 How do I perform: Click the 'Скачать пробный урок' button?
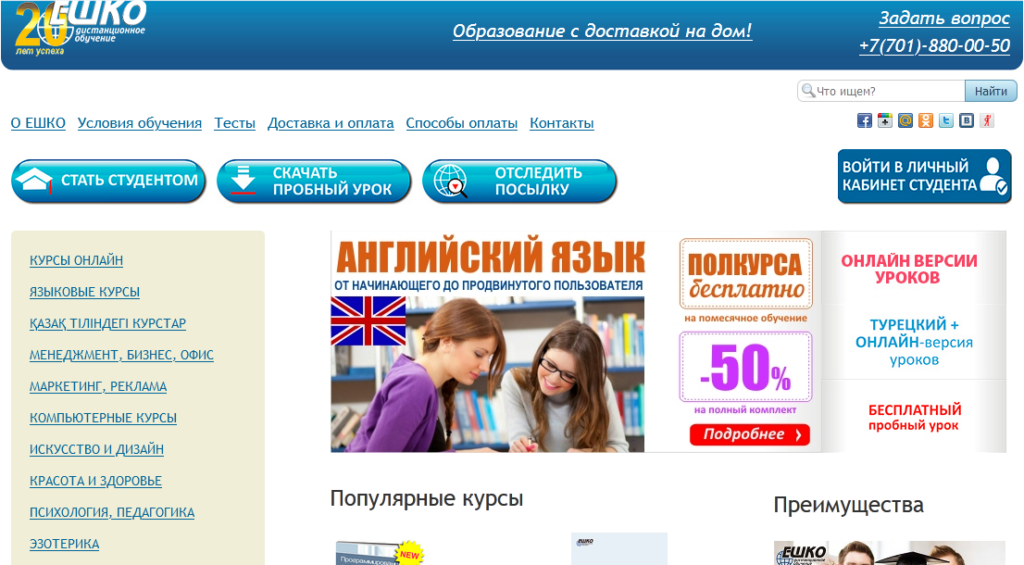coord(314,181)
